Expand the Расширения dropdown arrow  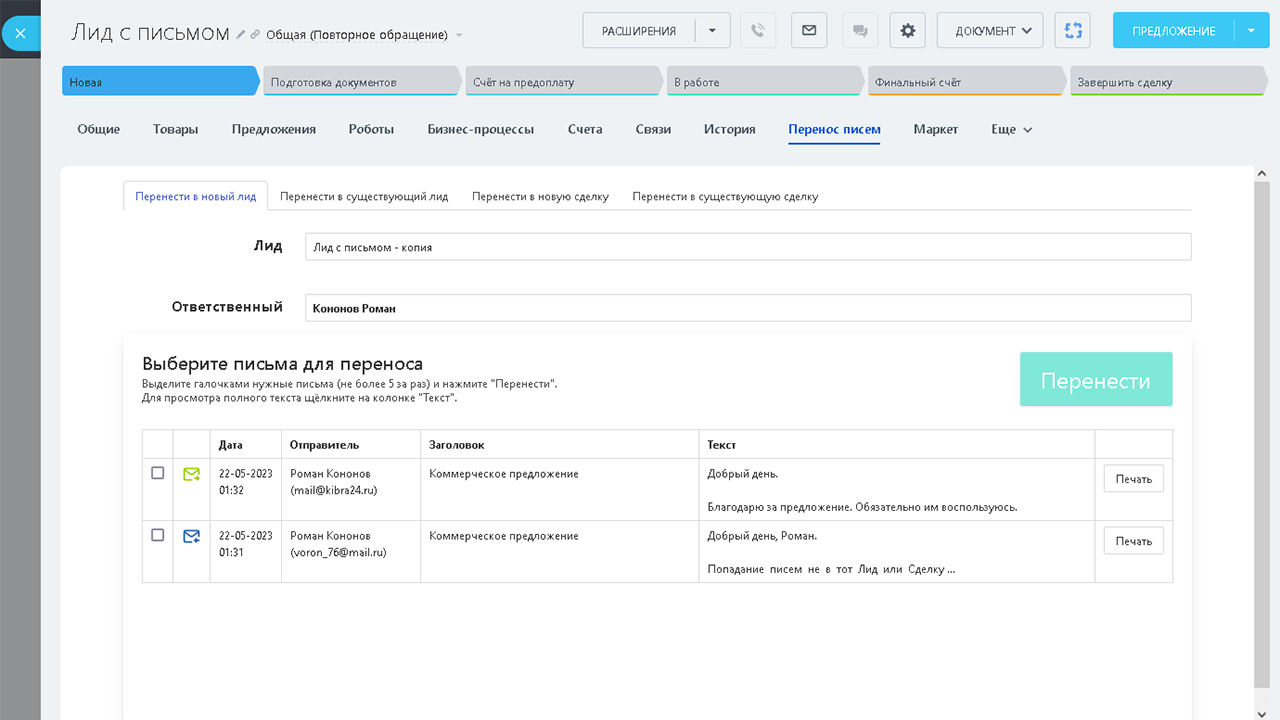click(x=712, y=31)
